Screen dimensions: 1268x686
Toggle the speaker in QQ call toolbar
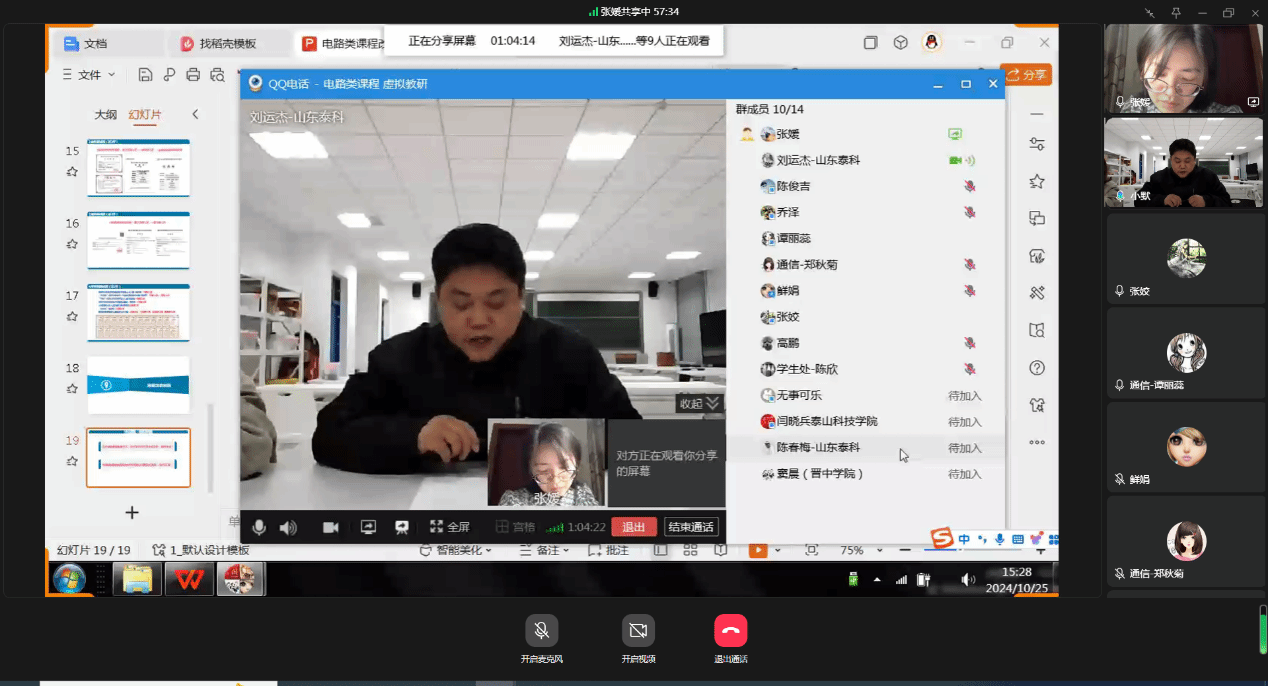pyautogui.click(x=288, y=527)
